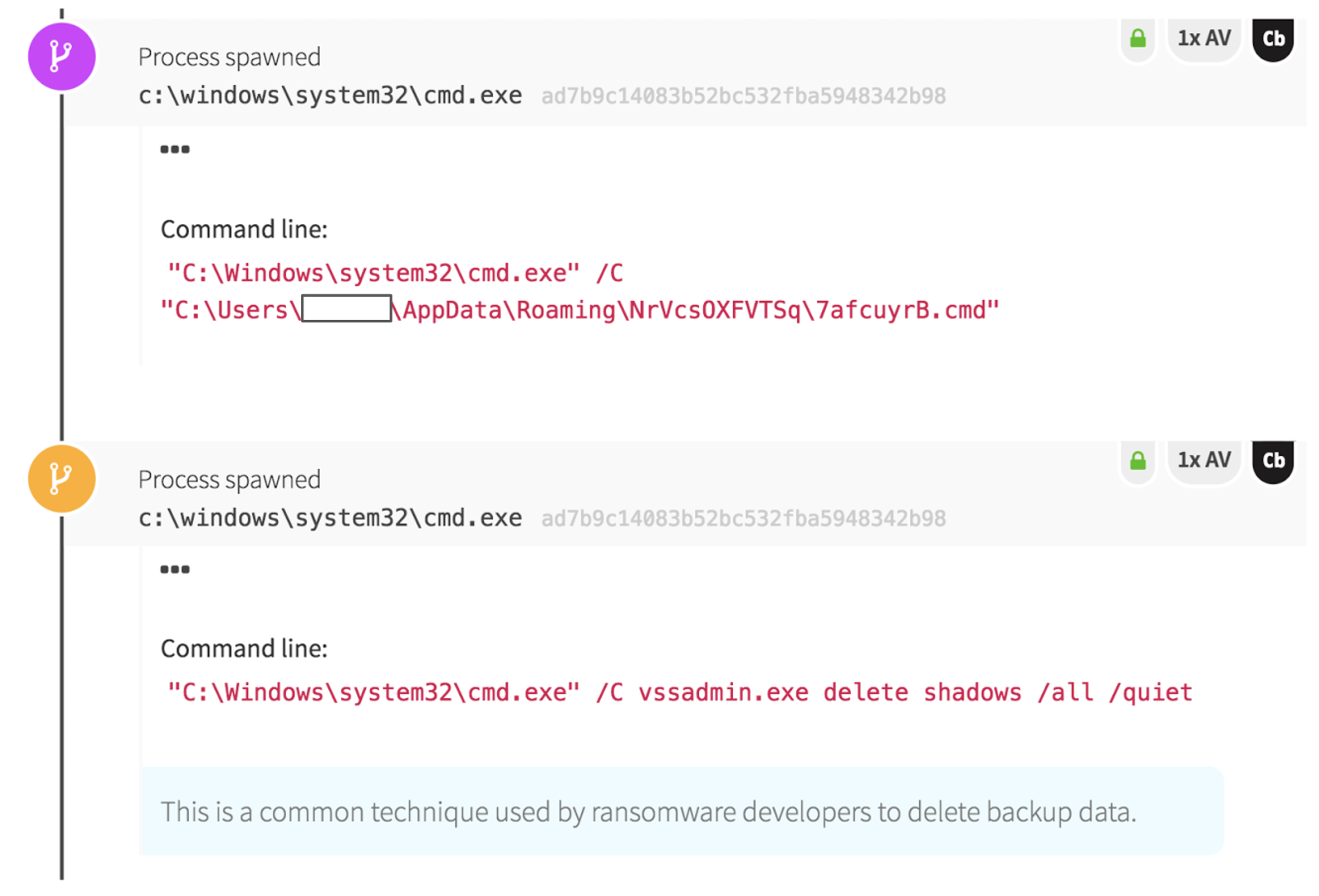
Task: Click green lock icon on second event
Action: tap(1138, 461)
